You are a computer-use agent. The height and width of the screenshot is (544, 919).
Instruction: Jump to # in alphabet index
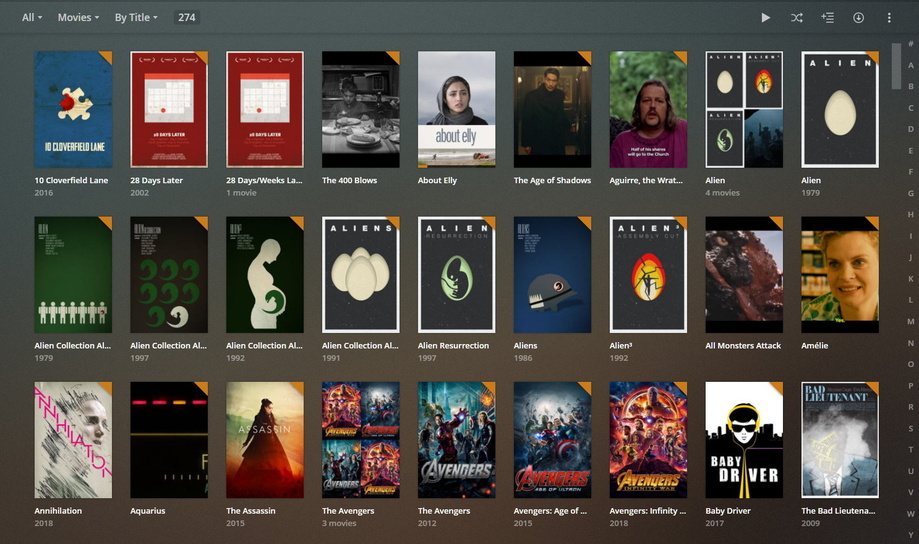[x=910, y=44]
